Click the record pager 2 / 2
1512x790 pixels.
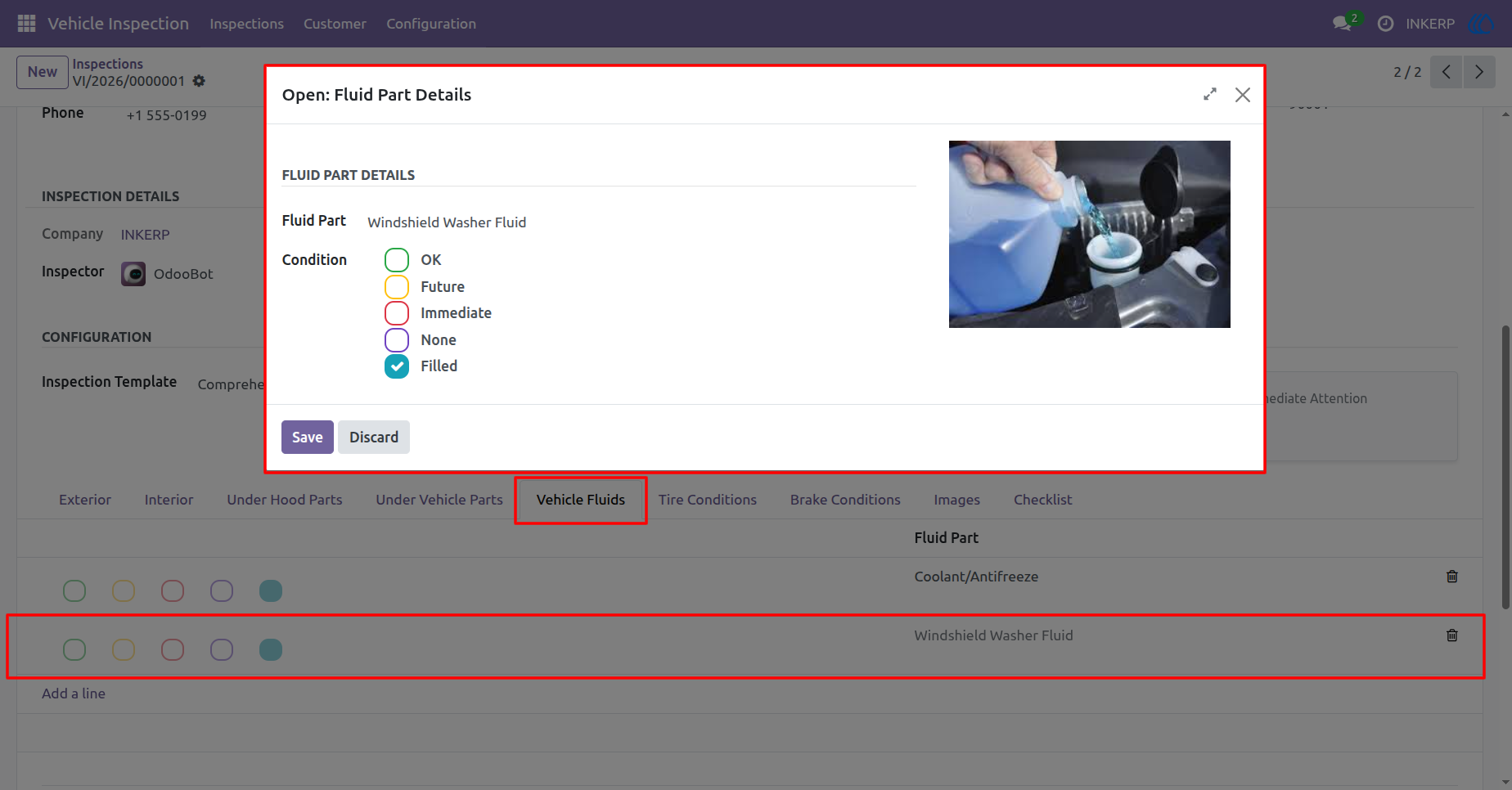point(1407,72)
